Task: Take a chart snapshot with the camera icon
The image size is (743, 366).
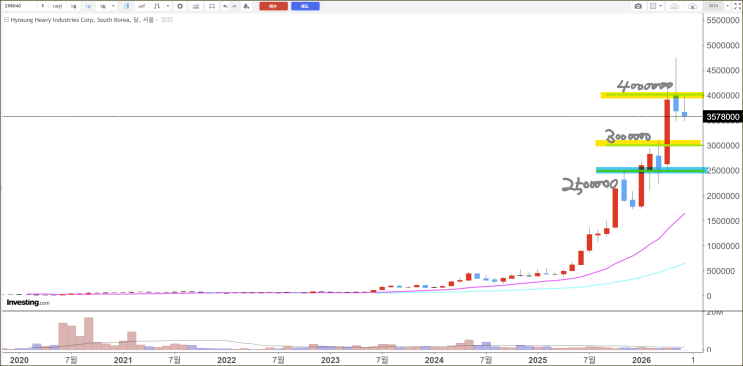Action: click(638, 6)
